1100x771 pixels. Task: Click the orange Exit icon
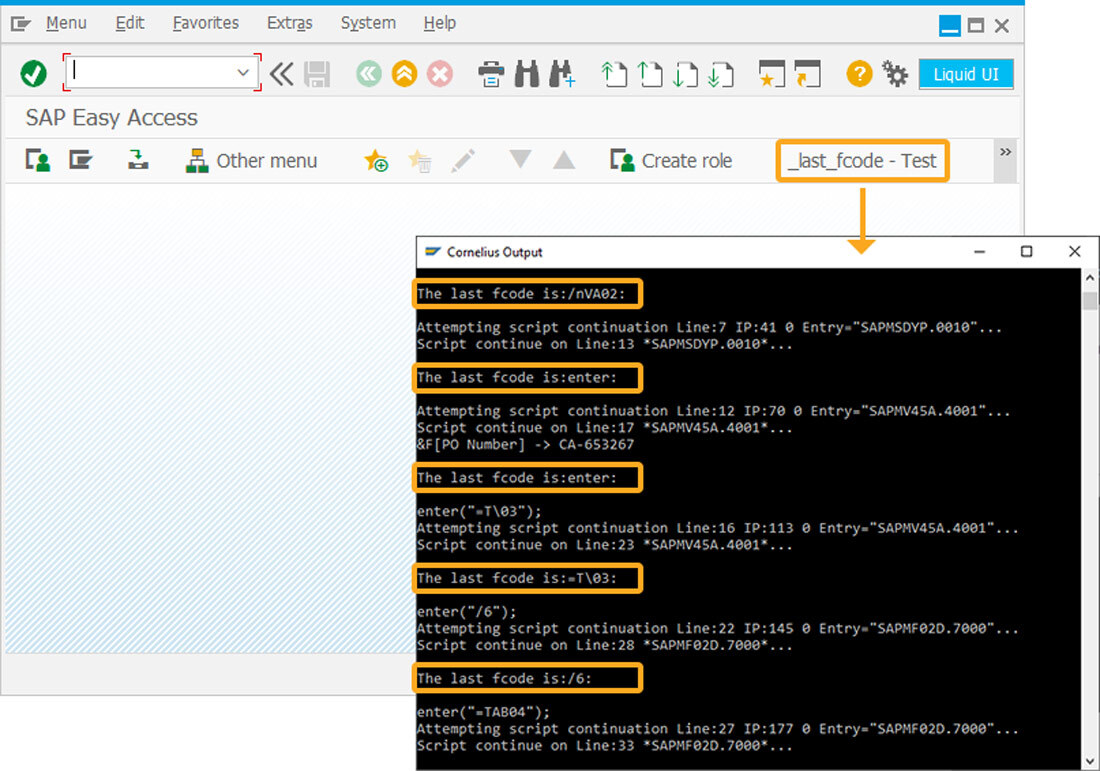404,74
